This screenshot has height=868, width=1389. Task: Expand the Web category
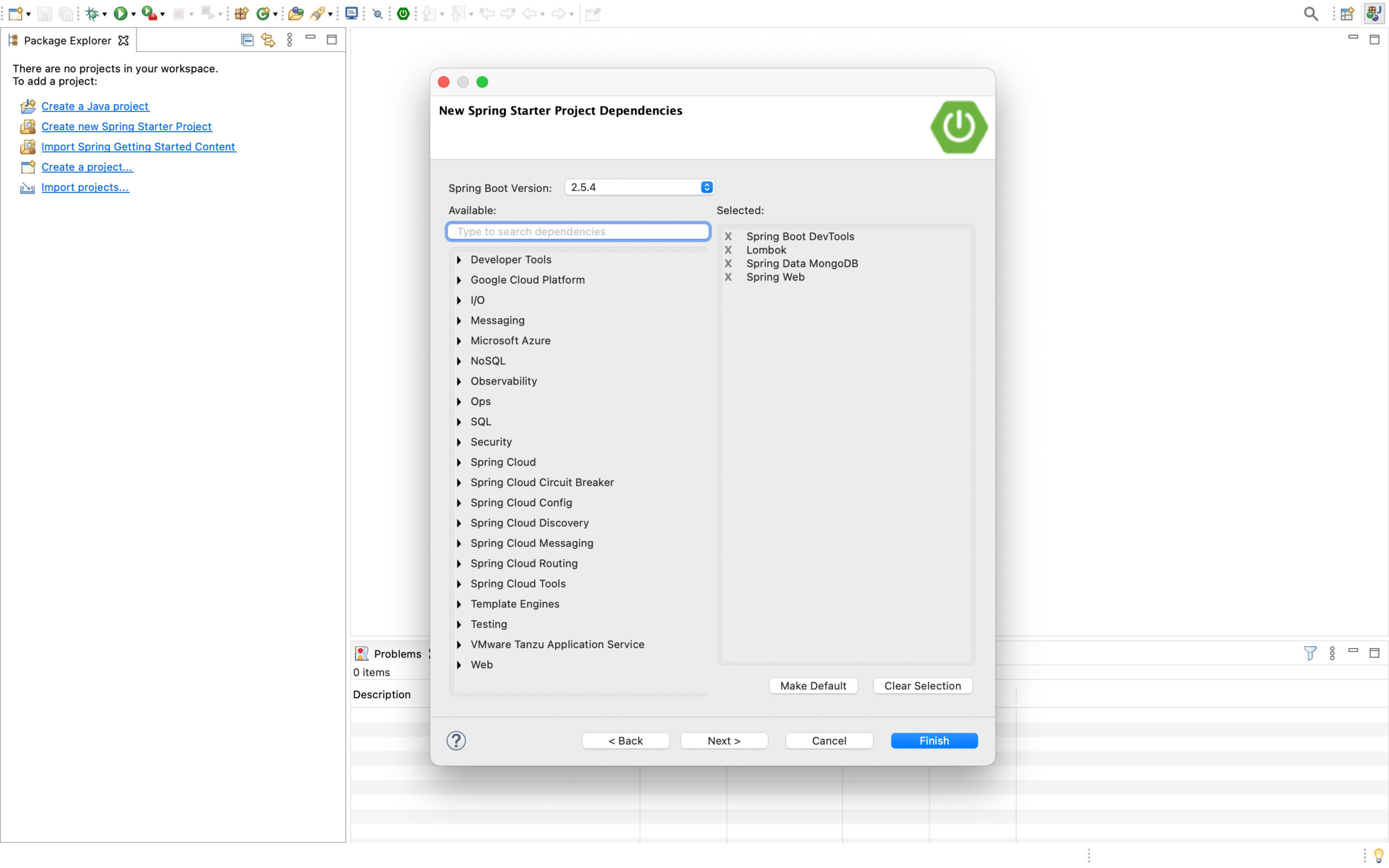[459, 665]
